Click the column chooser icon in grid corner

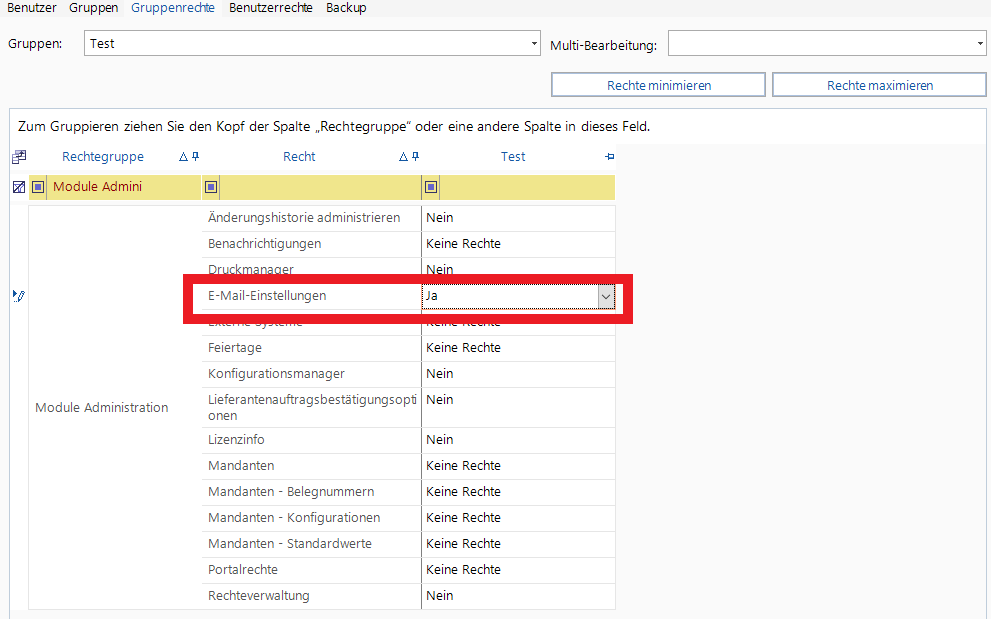point(18,157)
